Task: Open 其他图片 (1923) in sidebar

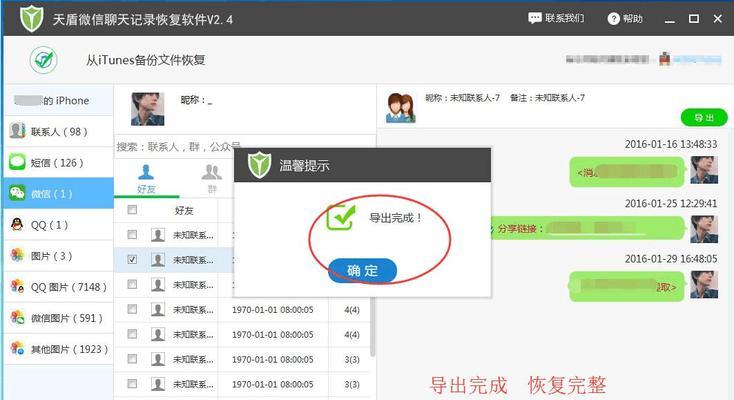Action: [59, 349]
